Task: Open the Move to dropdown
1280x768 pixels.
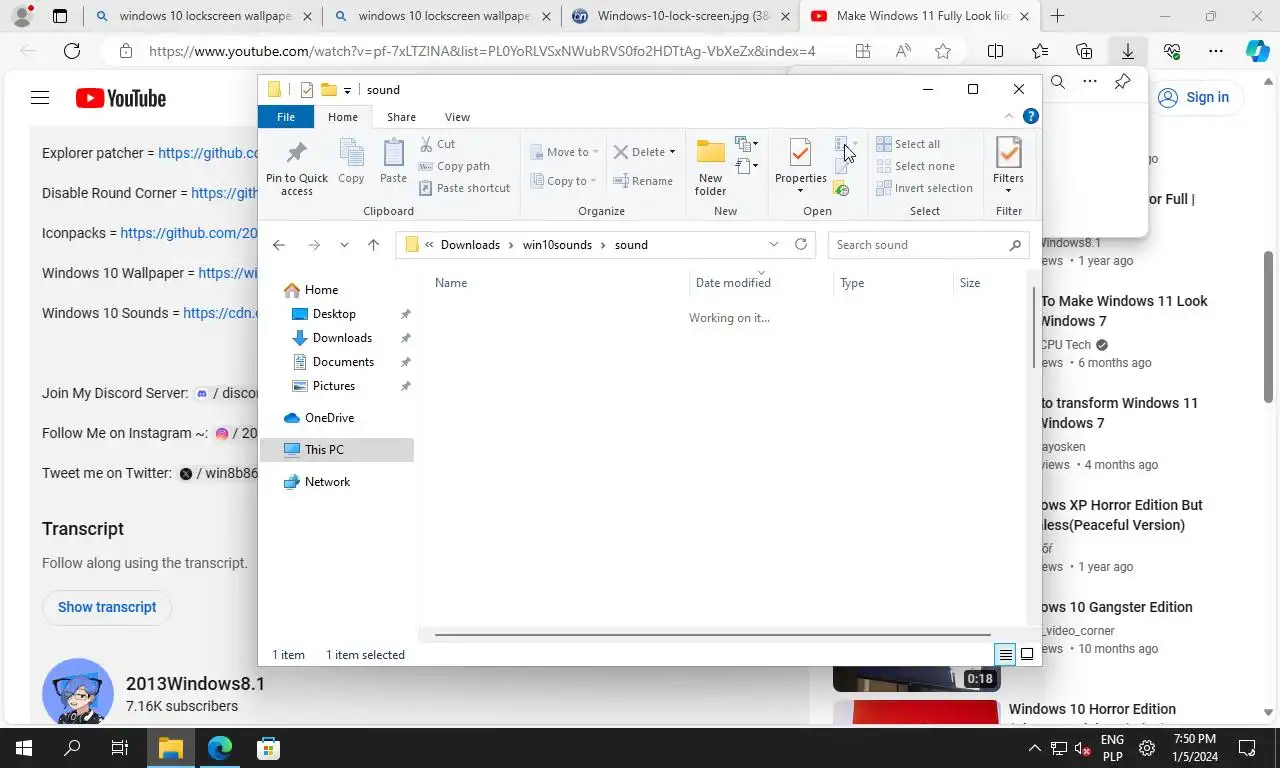Action: 564,152
